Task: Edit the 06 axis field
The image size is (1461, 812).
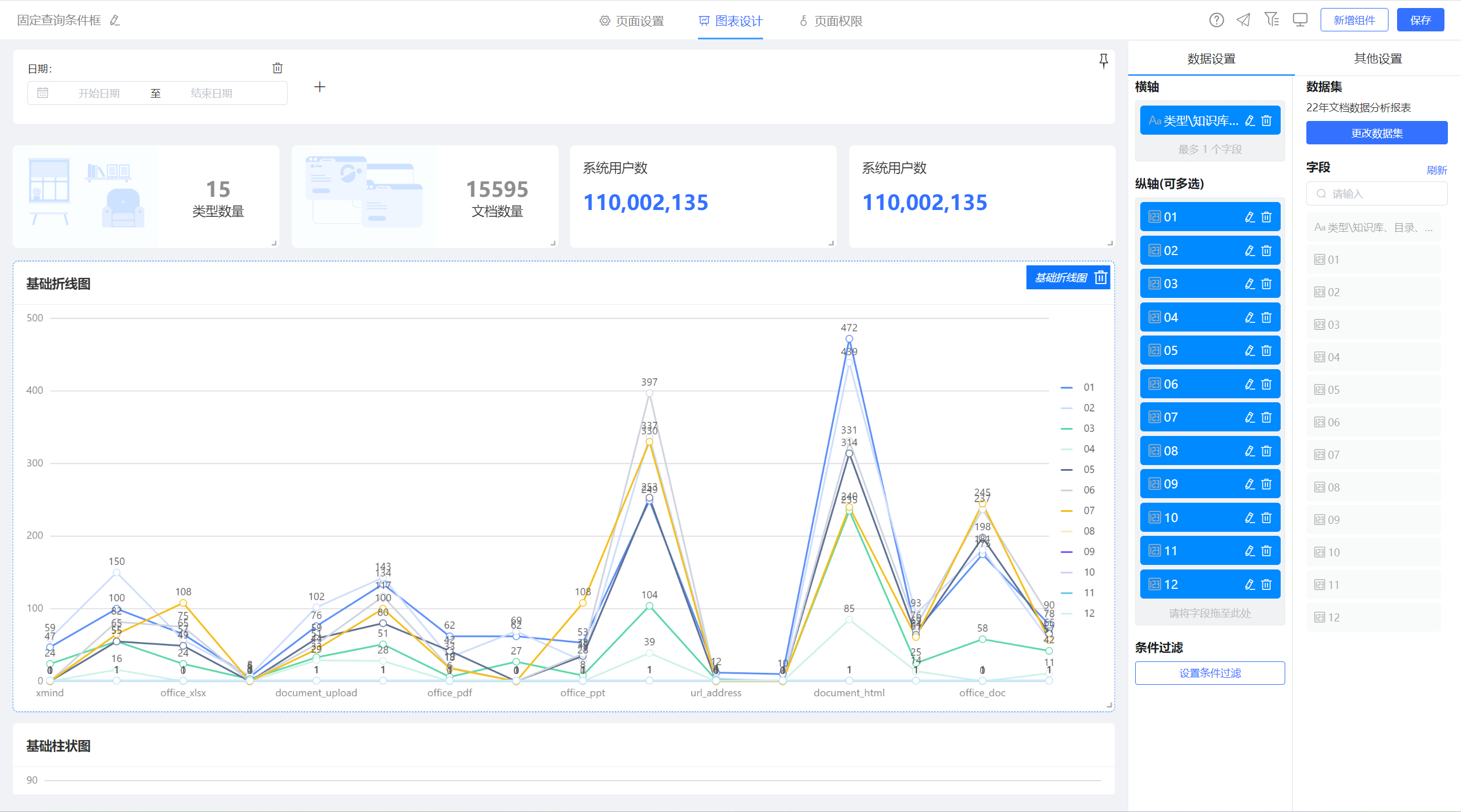Action: point(1250,384)
